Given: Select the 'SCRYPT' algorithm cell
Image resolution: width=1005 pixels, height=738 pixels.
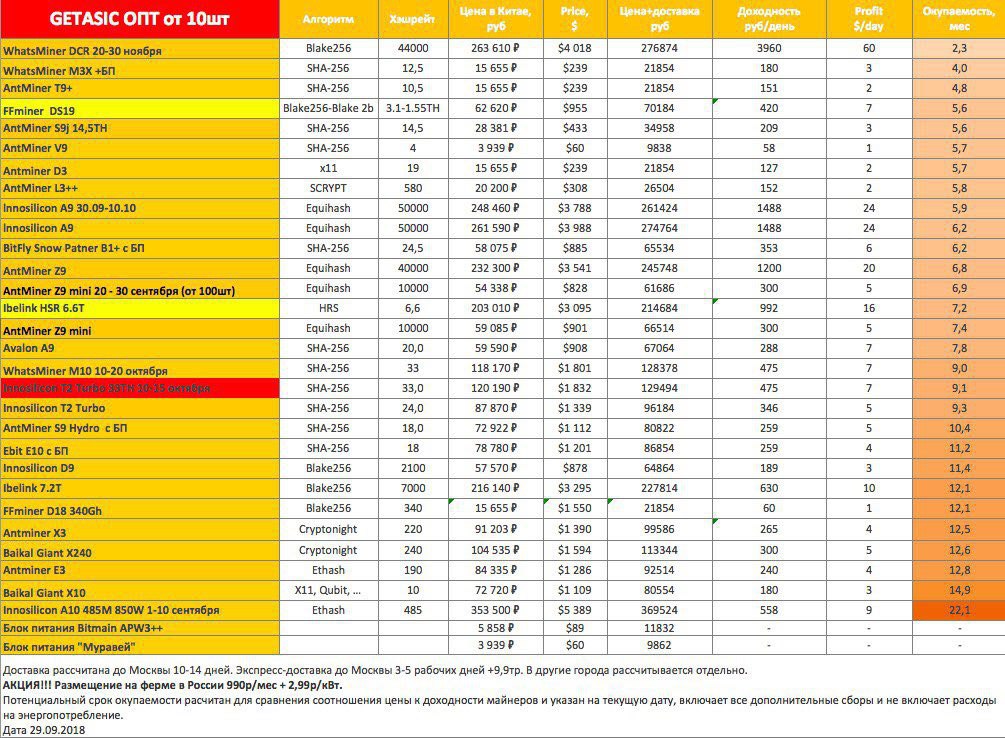Looking at the screenshot, I should tap(328, 189).
